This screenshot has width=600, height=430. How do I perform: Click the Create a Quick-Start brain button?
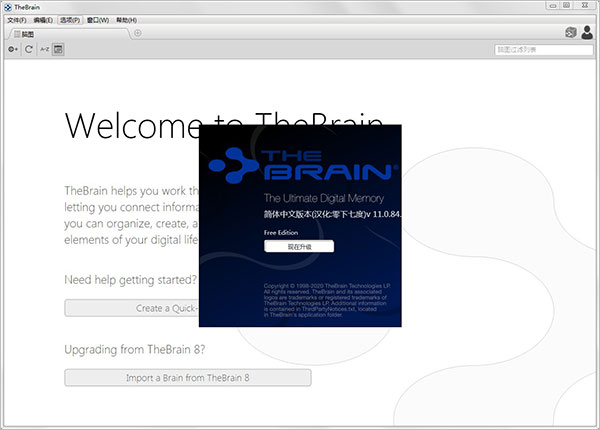[132, 308]
